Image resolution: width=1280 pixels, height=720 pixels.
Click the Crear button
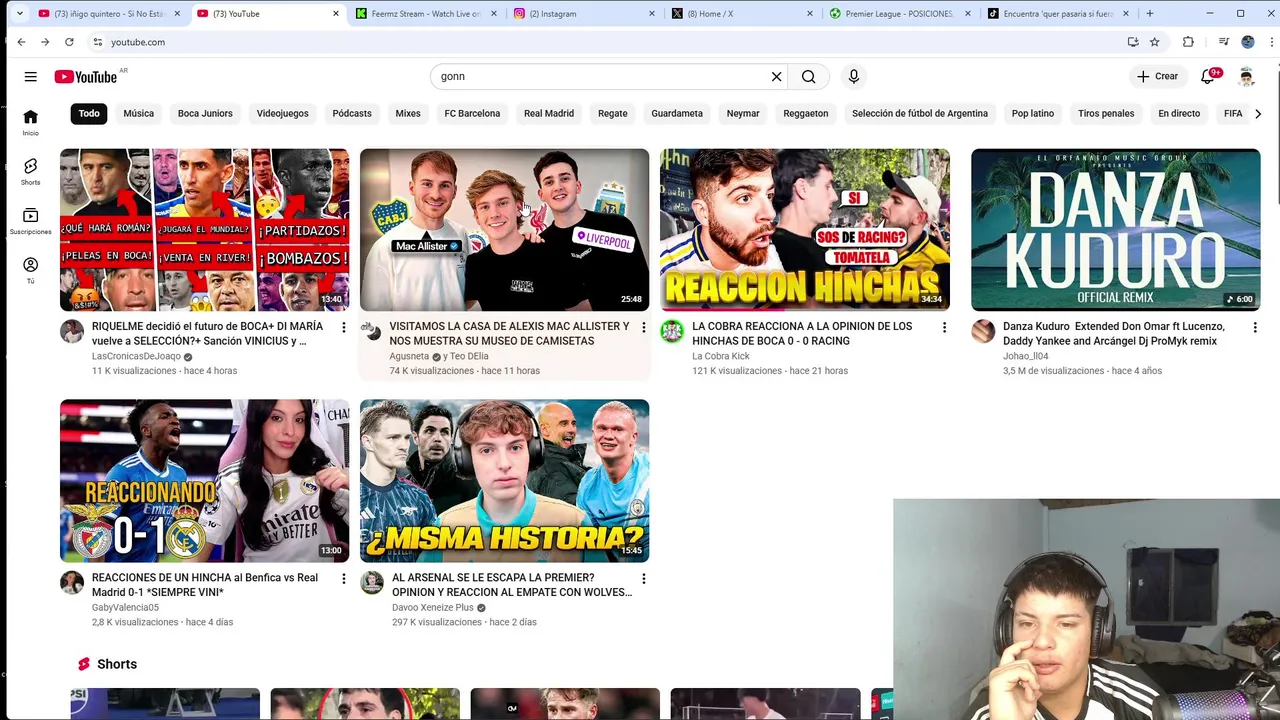[1158, 76]
